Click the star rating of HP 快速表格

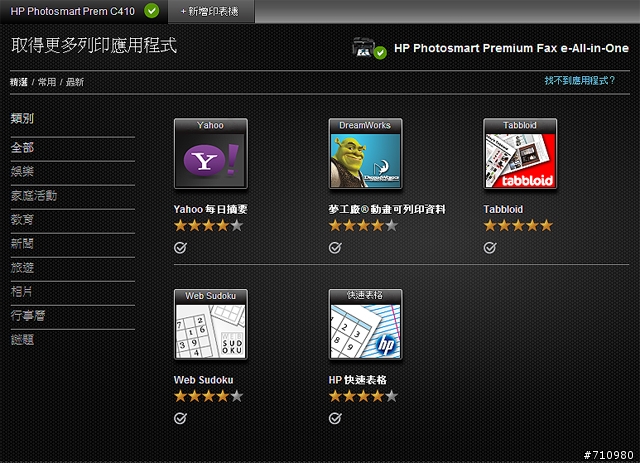pyautogui.click(x=363, y=396)
